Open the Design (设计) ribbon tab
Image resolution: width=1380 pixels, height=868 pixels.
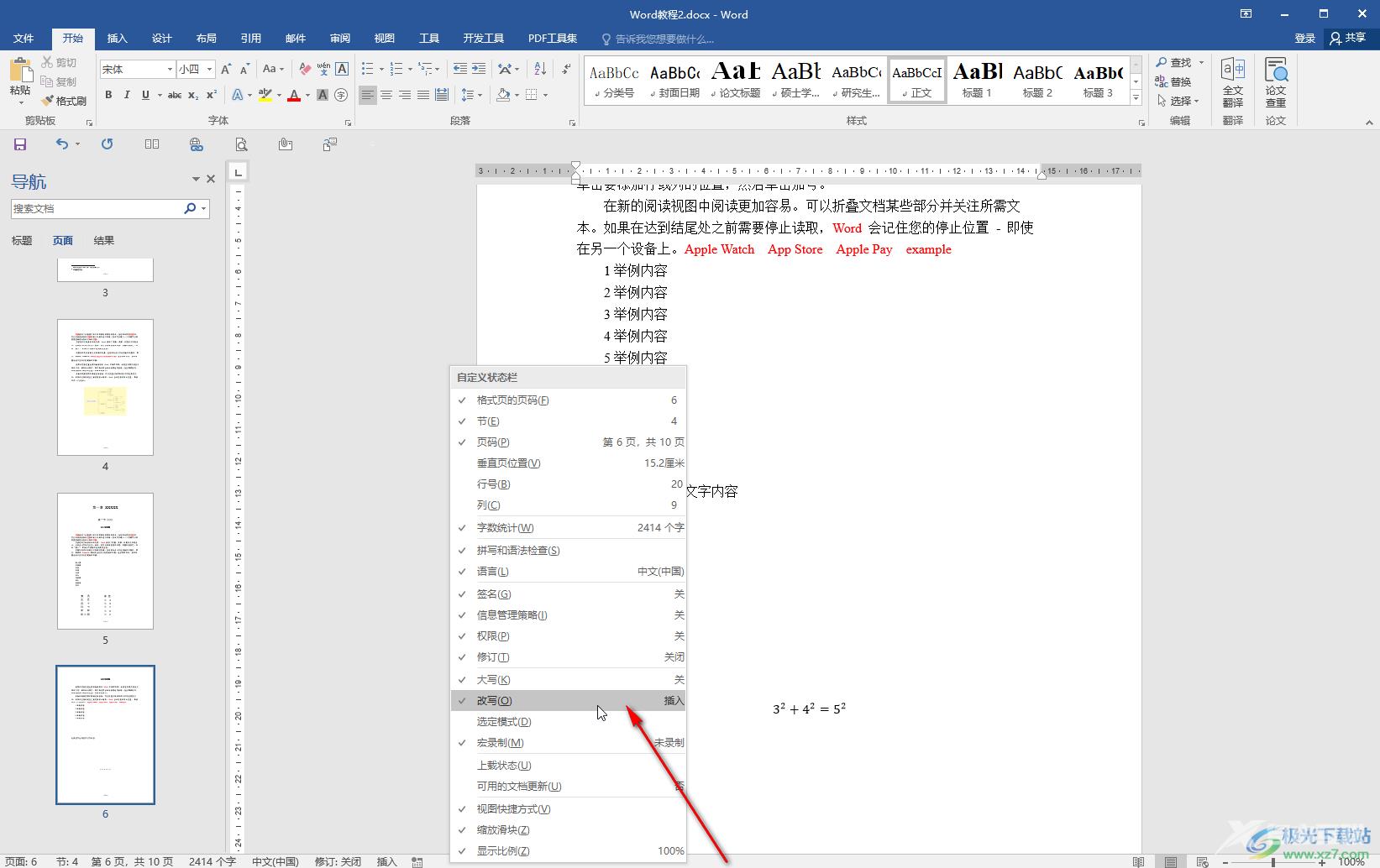pos(161,39)
